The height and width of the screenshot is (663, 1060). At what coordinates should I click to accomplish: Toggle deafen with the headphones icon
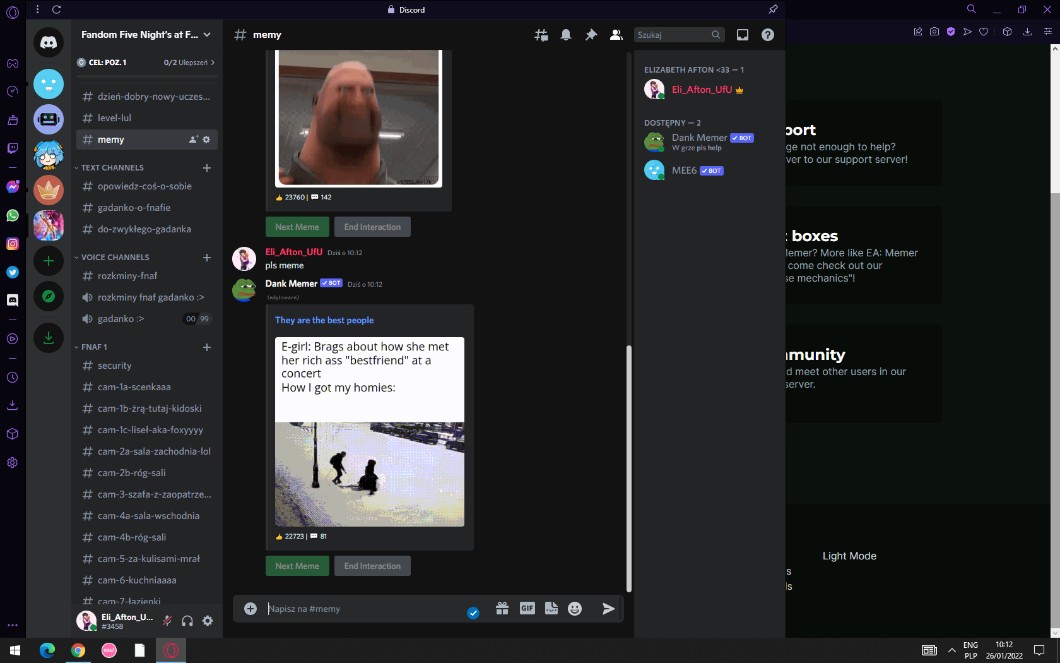point(187,621)
